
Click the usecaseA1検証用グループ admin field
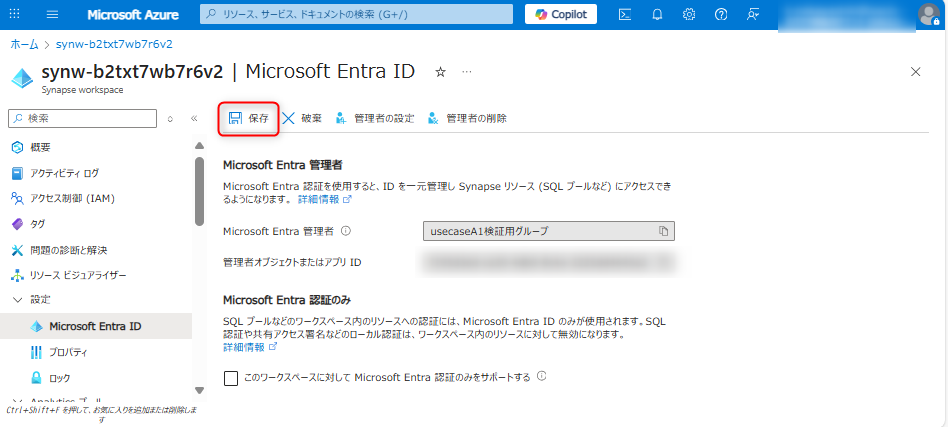pyautogui.click(x=548, y=231)
